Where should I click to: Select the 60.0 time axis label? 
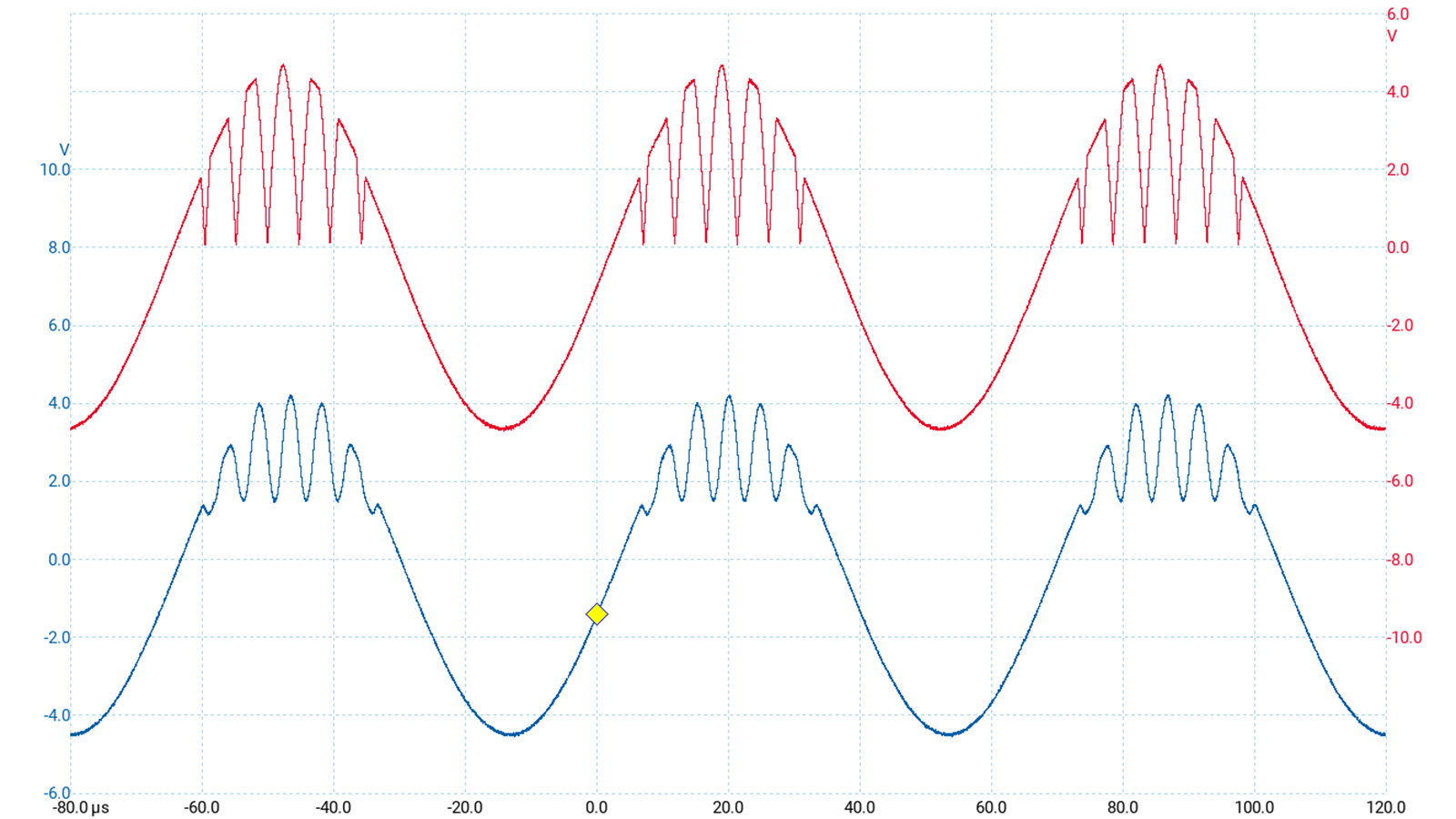tap(991, 808)
